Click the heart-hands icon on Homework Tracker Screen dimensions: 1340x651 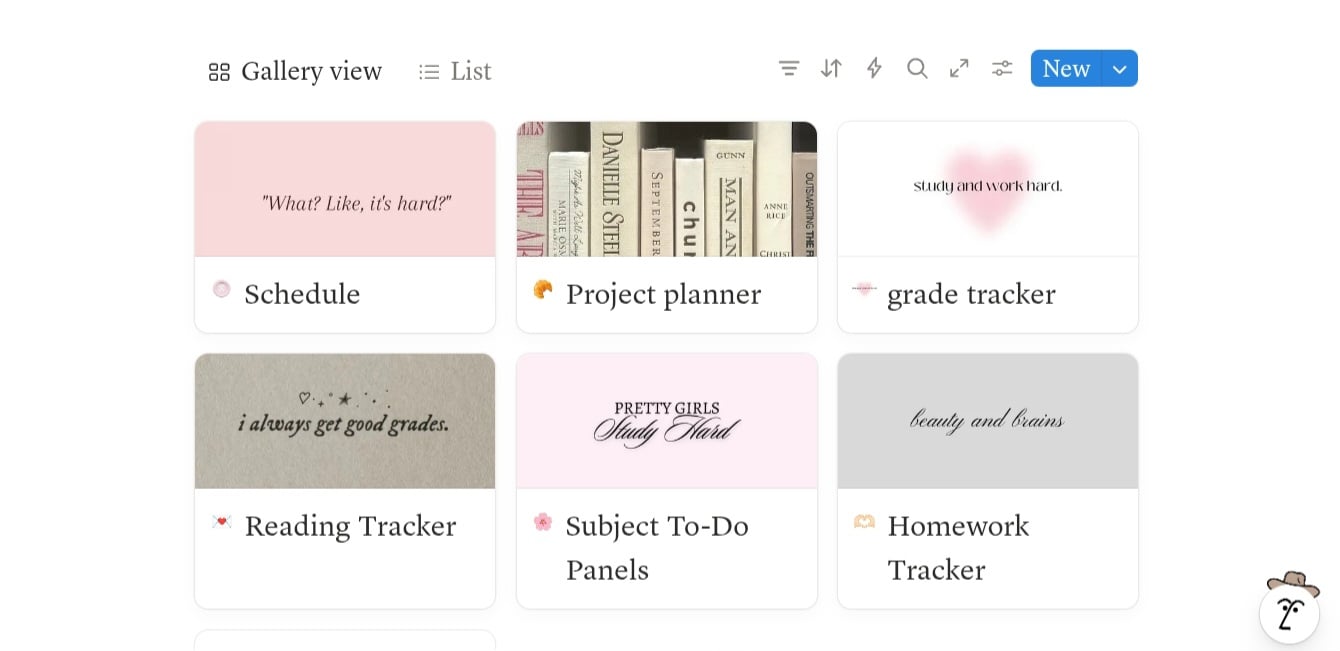tap(864, 522)
